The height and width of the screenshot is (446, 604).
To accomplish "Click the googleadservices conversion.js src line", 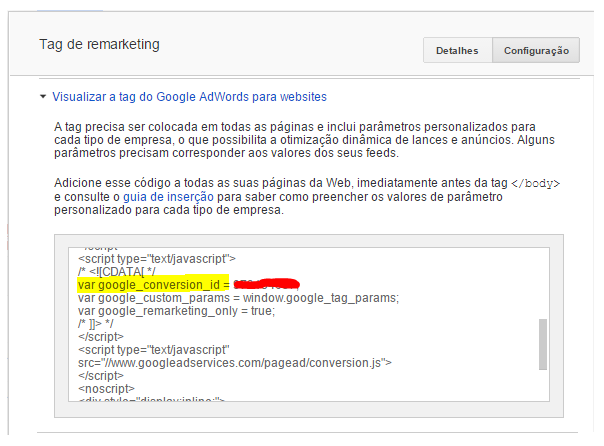I will pyautogui.click(x=235, y=363).
